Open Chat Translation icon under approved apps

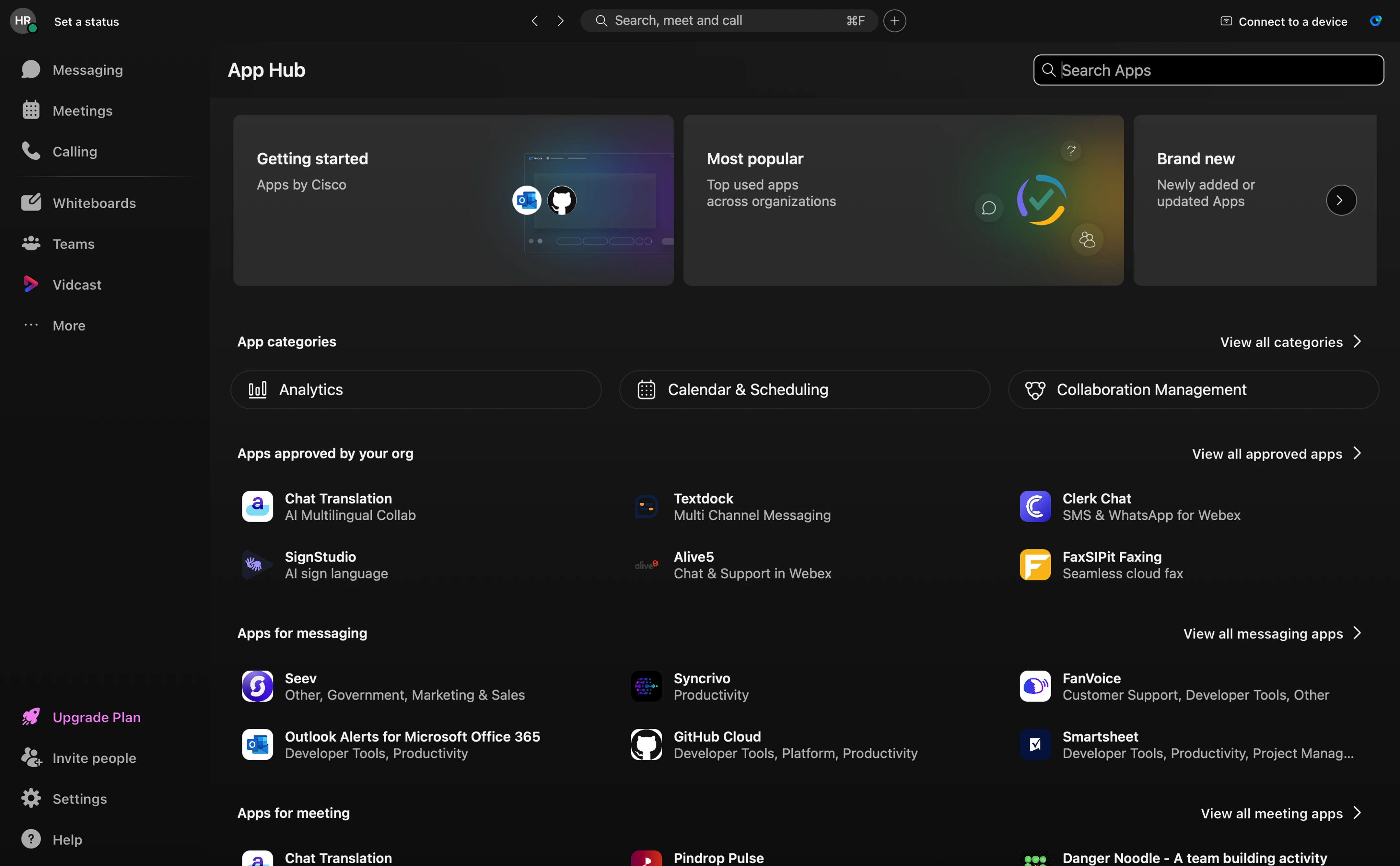pos(257,506)
